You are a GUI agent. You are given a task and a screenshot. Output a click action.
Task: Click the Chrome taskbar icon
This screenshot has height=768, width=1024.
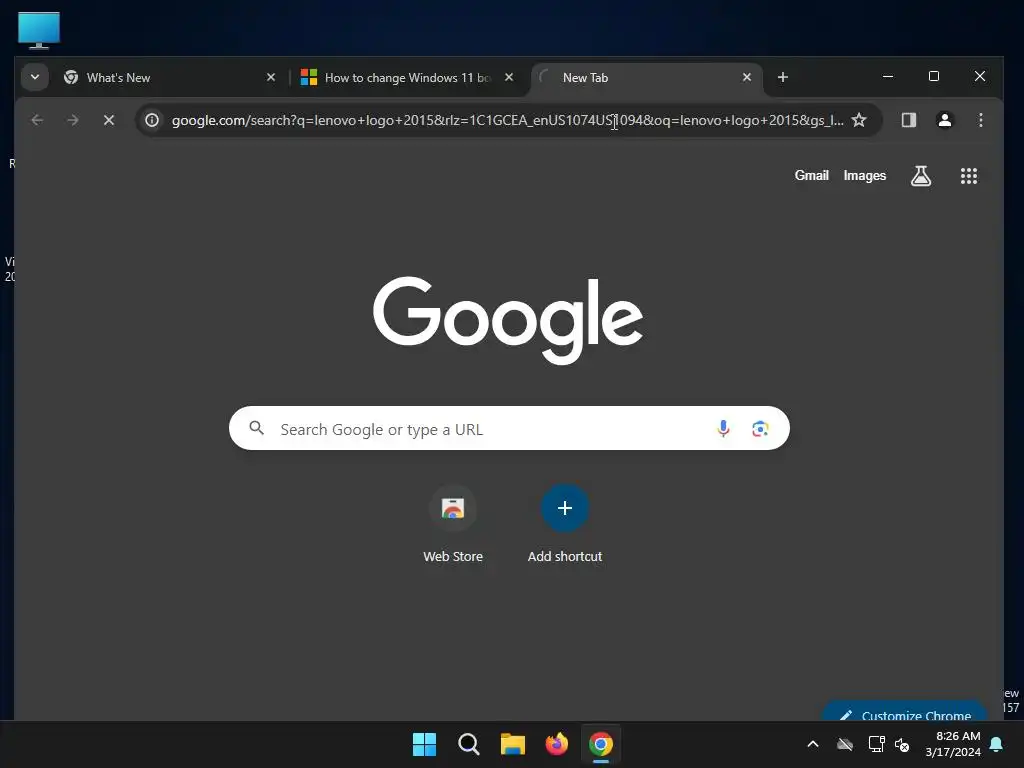click(x=601, y=744)
